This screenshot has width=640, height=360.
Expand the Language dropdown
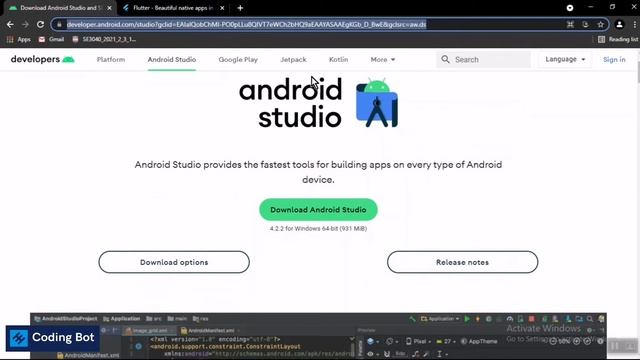pyautogui.click(x=565, y=60)
